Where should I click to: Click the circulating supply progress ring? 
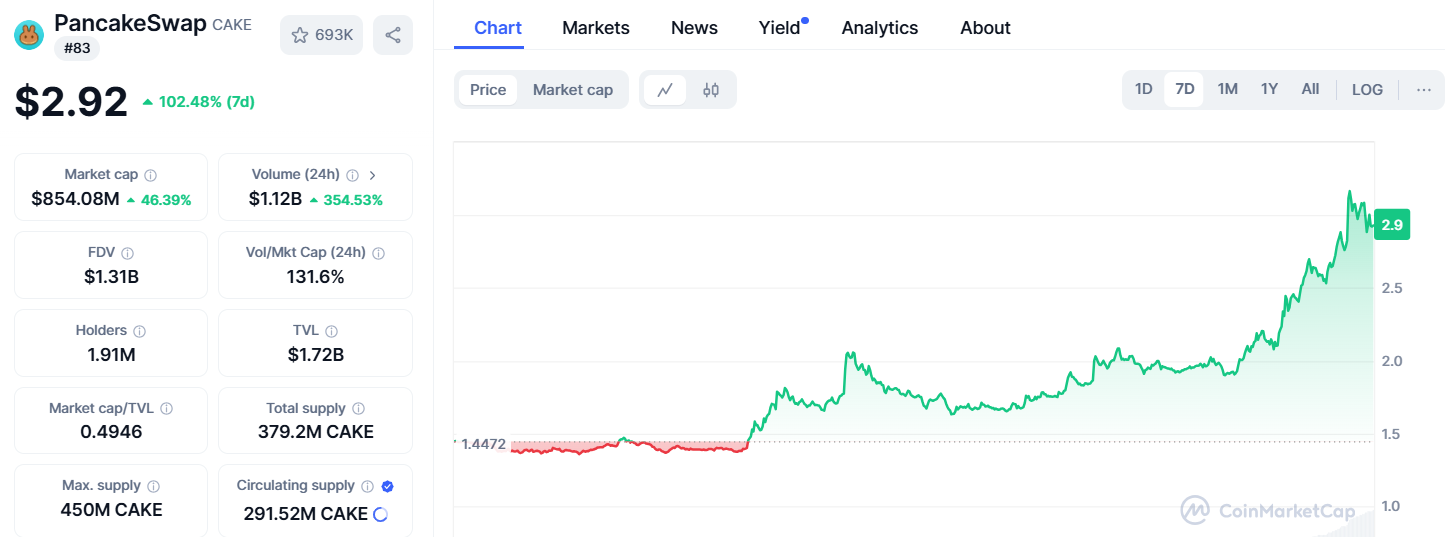point(380,515)
